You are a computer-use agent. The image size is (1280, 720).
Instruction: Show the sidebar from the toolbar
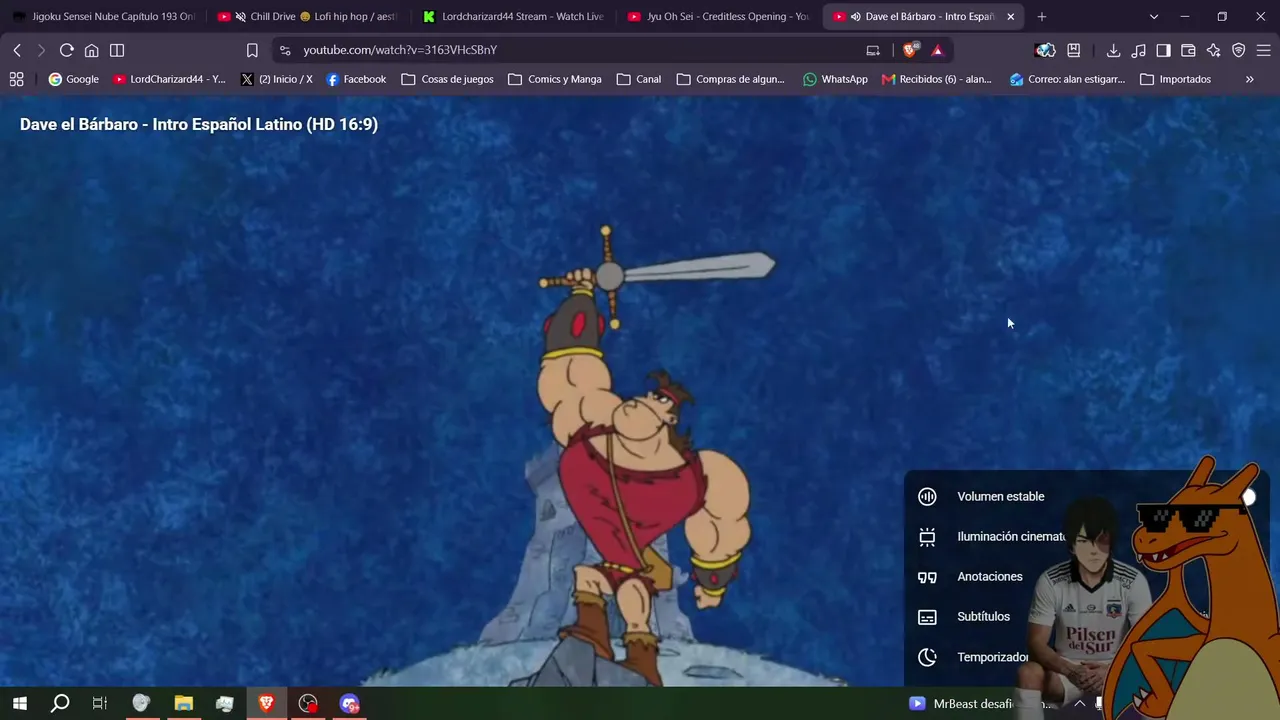[1164, 50]
